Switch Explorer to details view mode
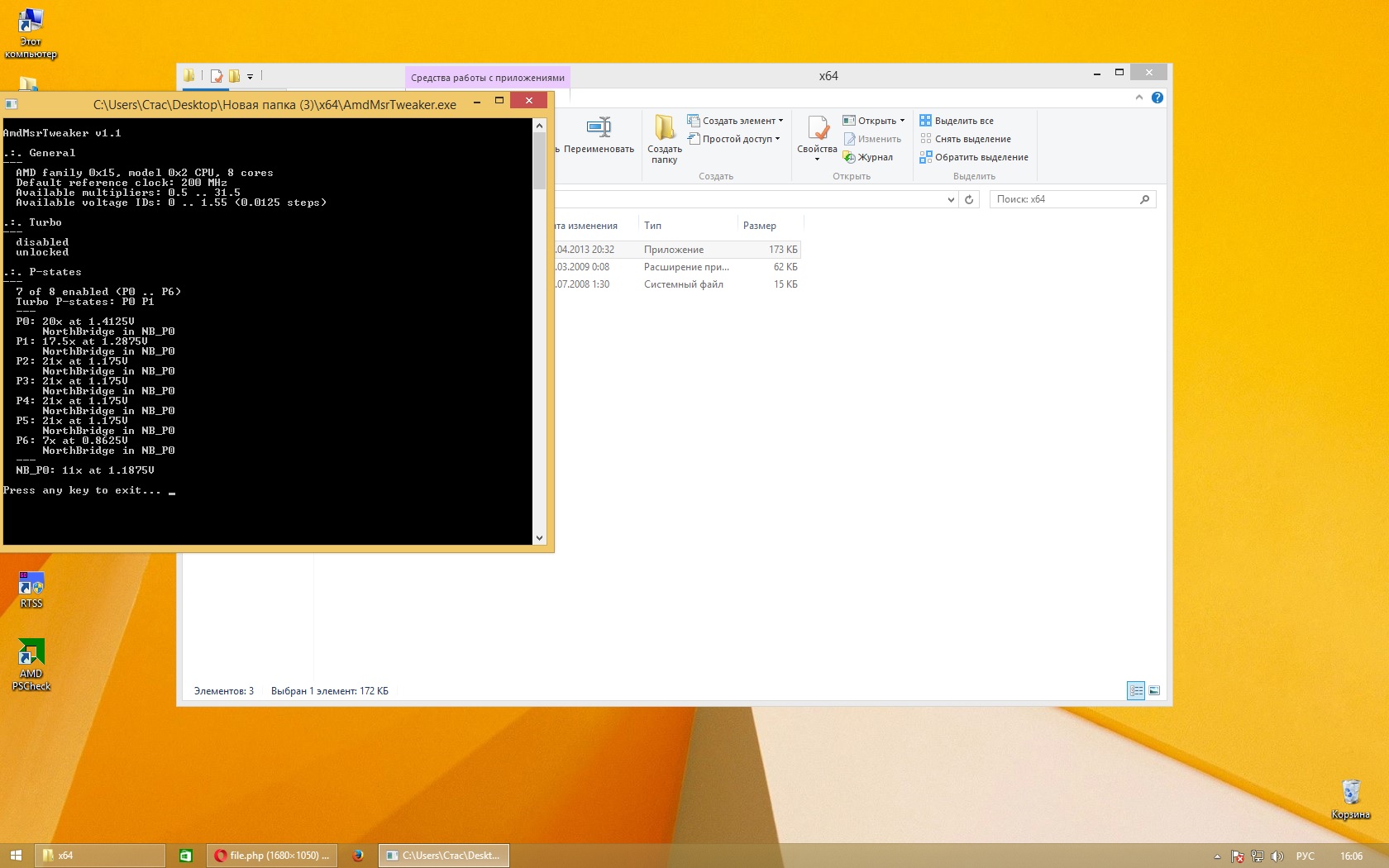This screenshot has height=868, width=1389. [1136, 690]
